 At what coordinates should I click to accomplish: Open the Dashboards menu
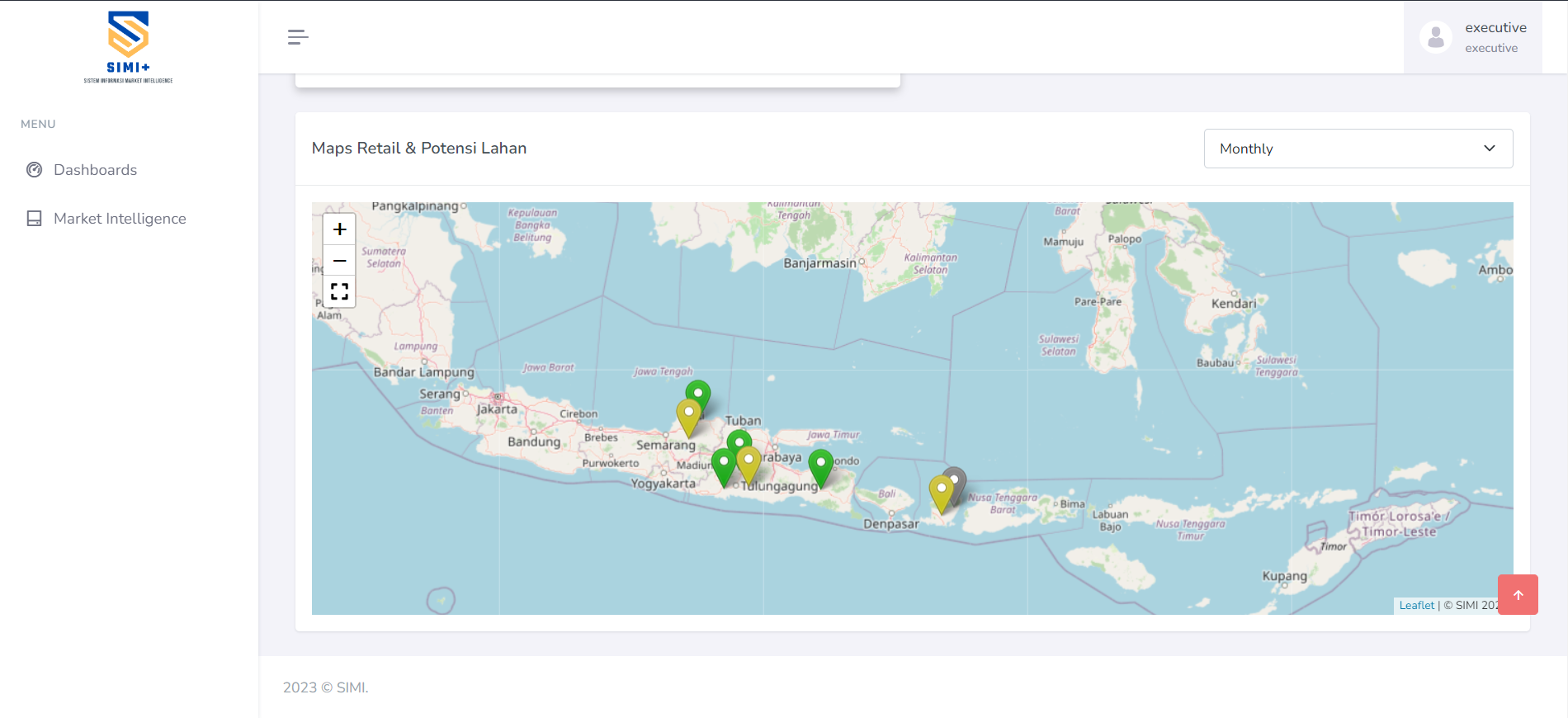(95, 170)
